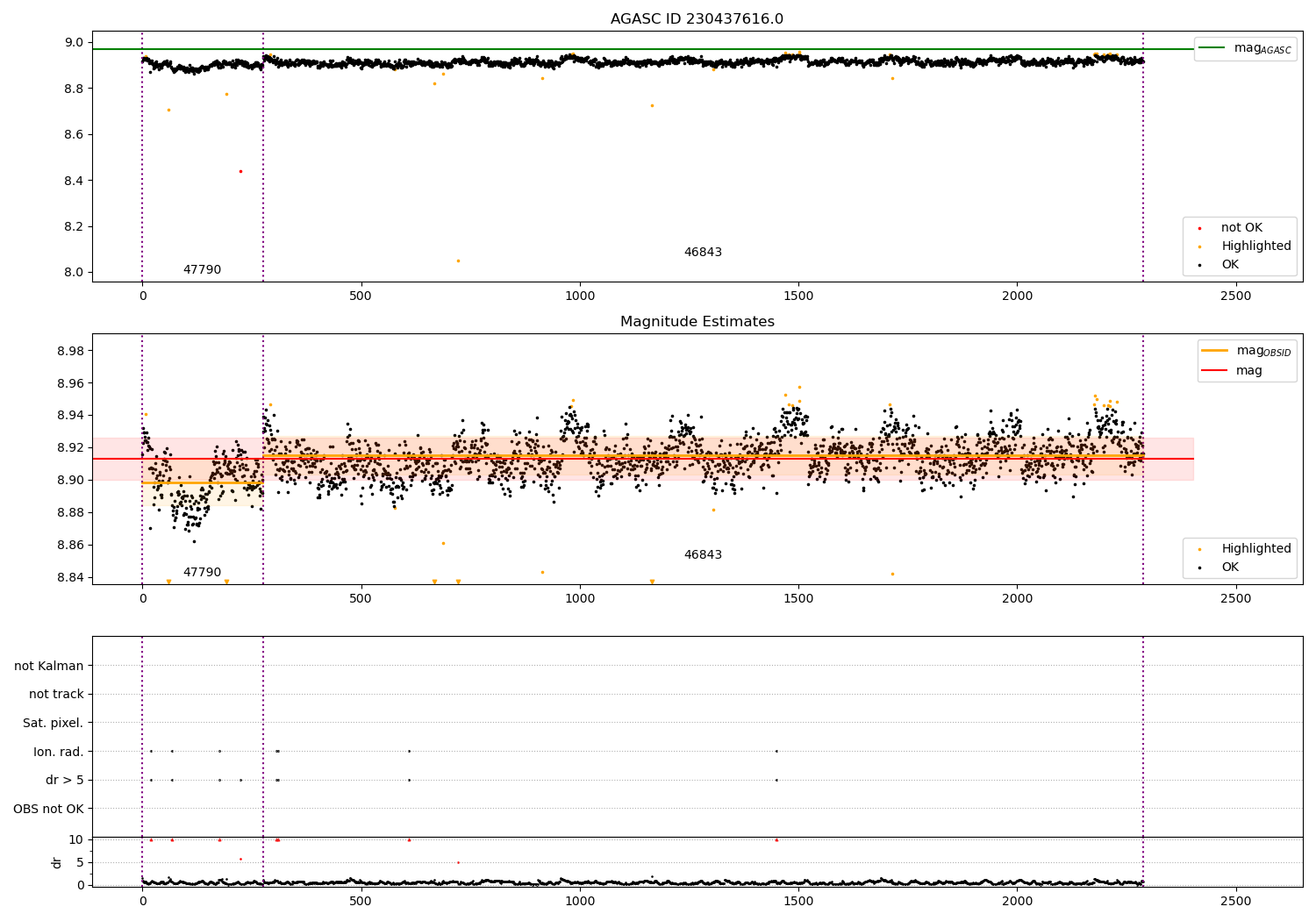
Task: Click the 'dr > 5' axis label
Action: [x=65, y=781]
